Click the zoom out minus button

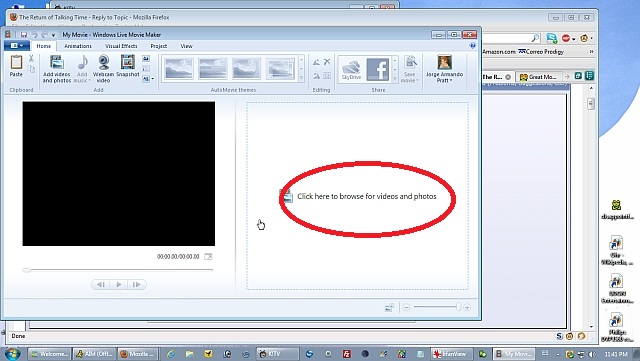click(x=406, y=307)
